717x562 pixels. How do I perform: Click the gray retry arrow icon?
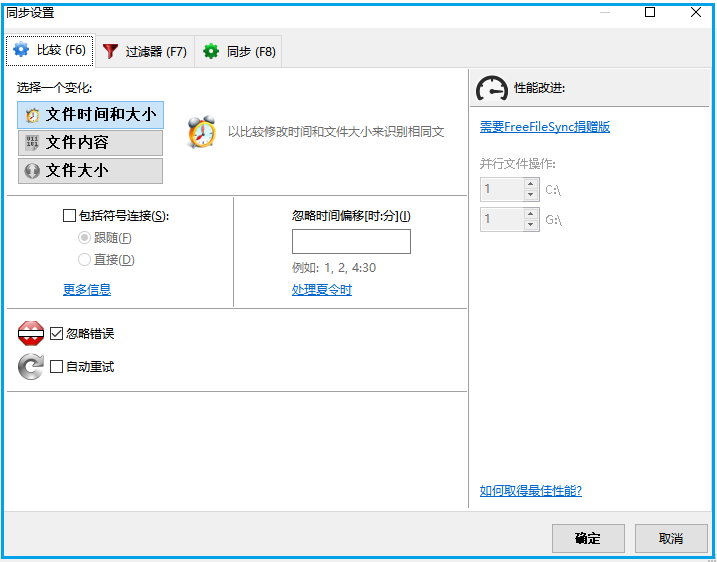(31, 367)
